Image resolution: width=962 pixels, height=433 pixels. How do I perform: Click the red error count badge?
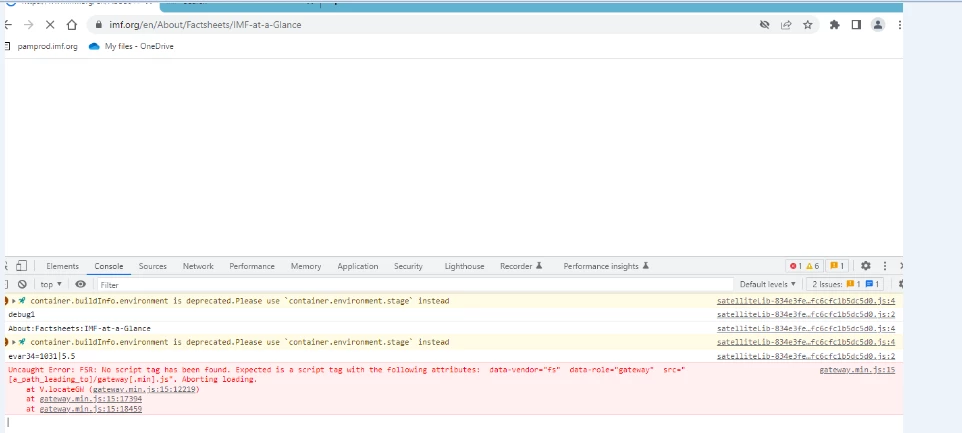click(x=796, y=266)
